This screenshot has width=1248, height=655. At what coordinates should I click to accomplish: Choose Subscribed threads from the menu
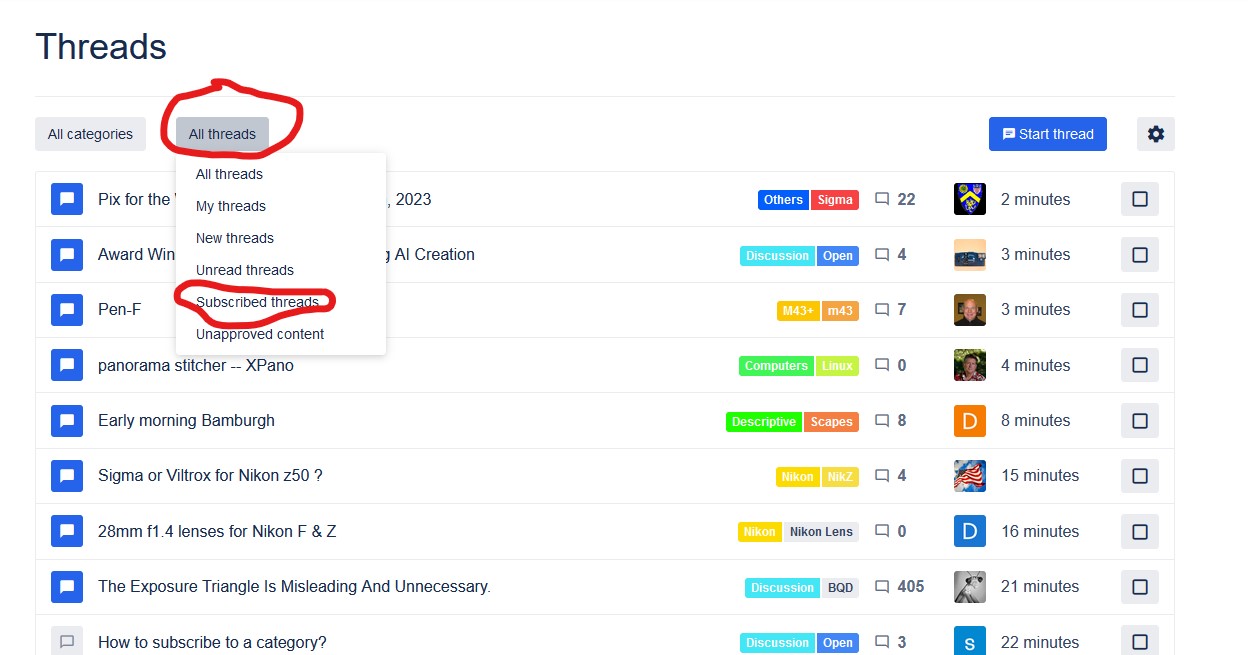[257, 302]
